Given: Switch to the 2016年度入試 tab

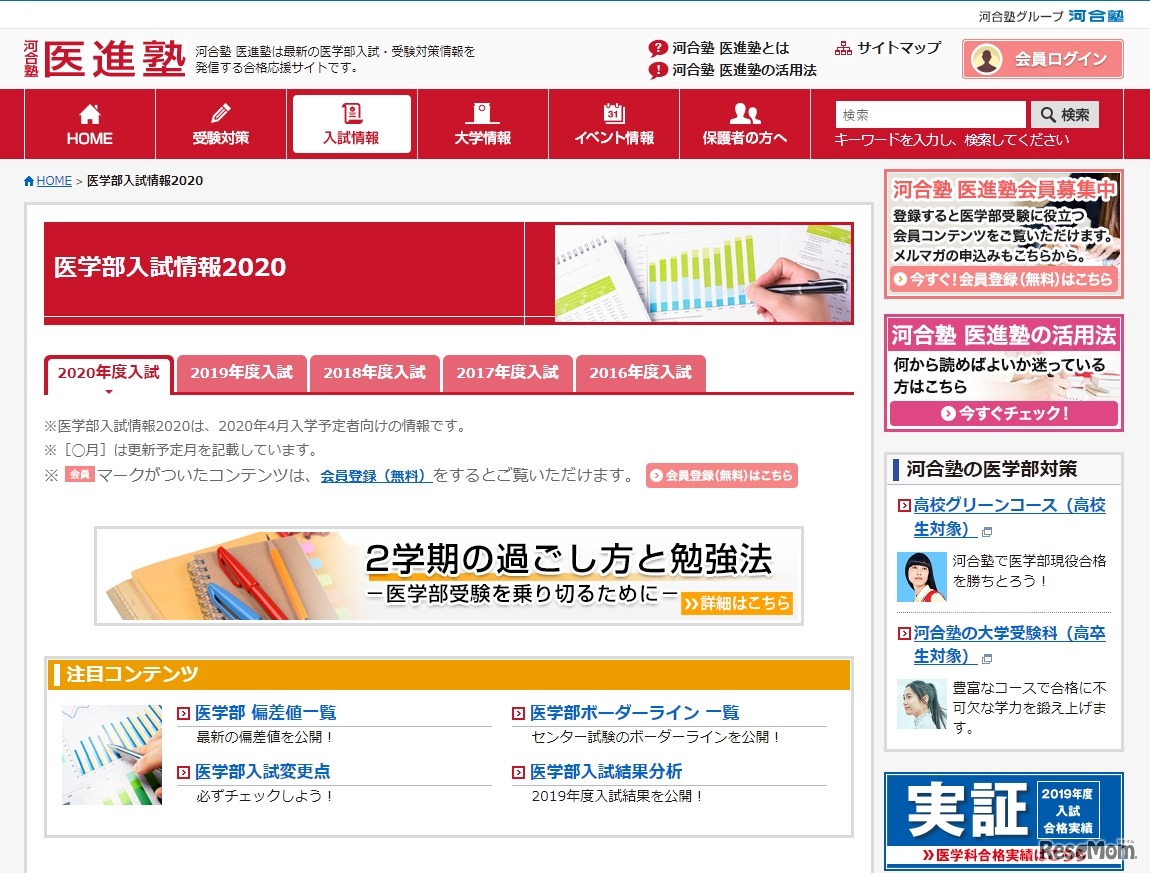Looking at the screenshot, I should coord(639,372).
